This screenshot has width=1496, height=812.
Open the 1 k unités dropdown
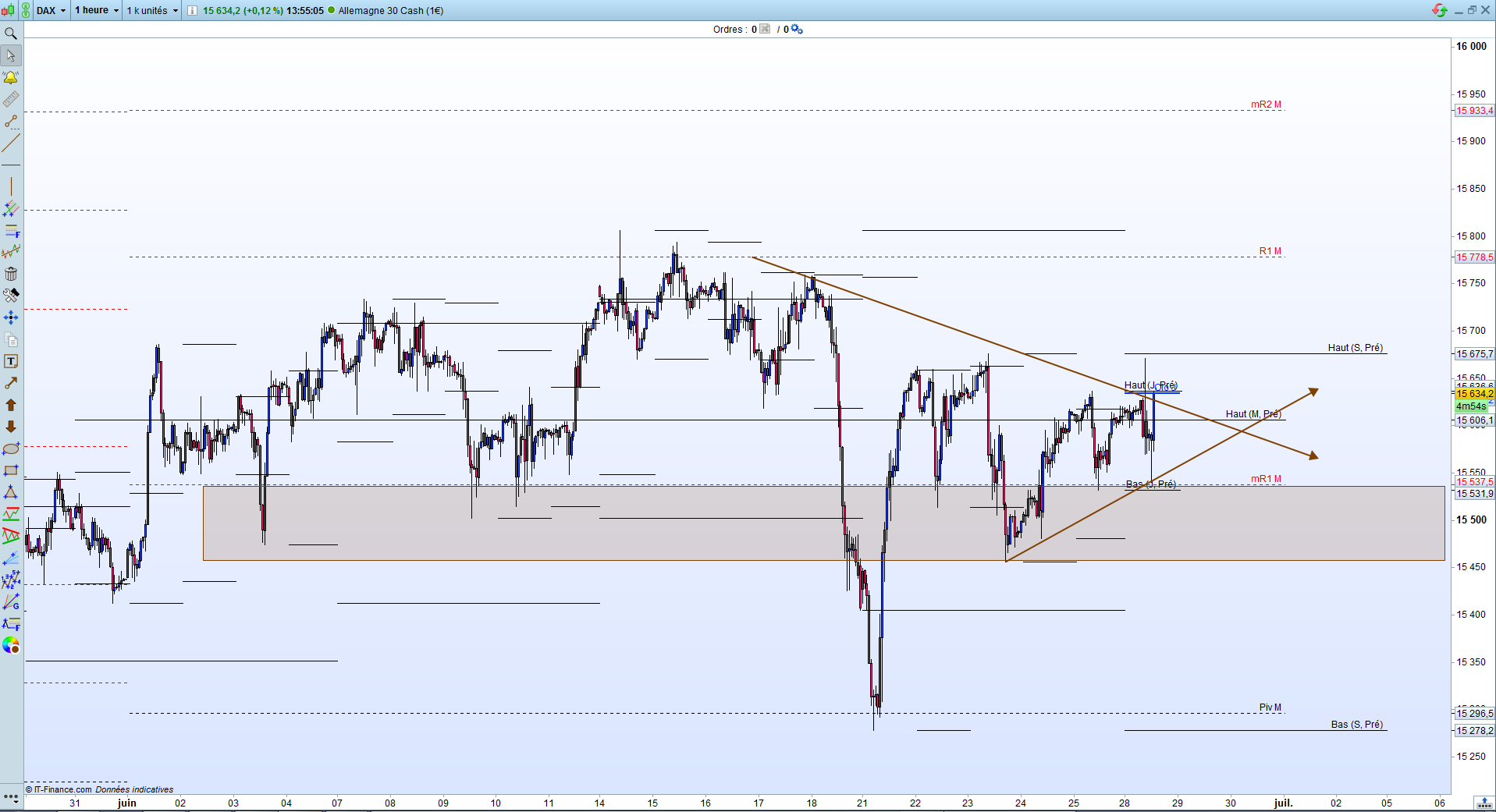[152, 10]
